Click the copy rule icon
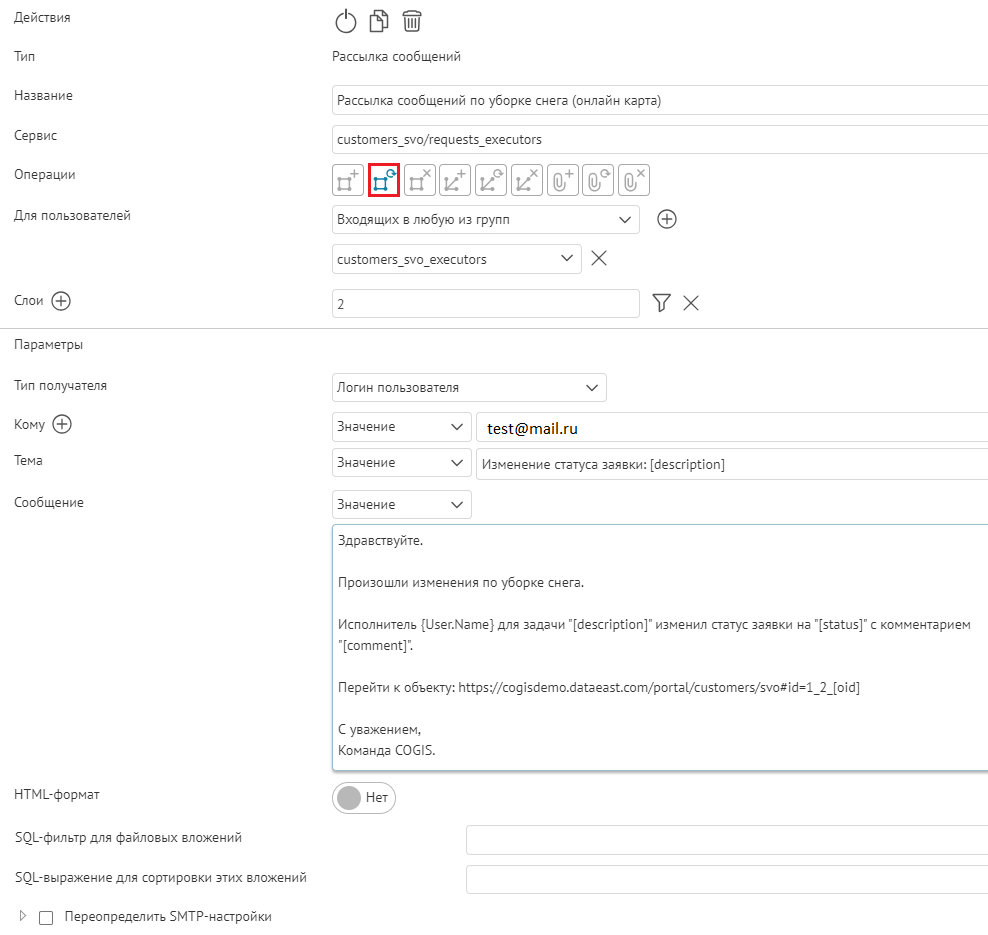This screenshot has height=935, width=988. (x=378, y=21)
